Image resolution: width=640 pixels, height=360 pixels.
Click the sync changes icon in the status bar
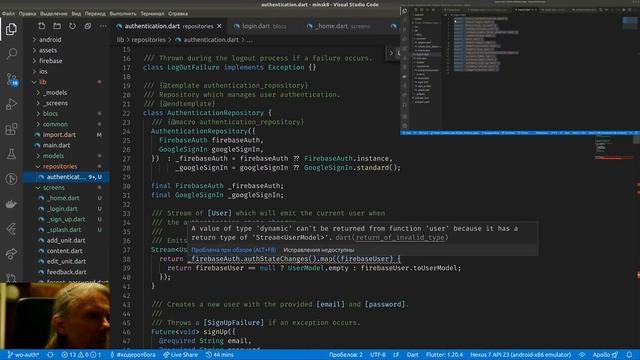coord(50,355)
